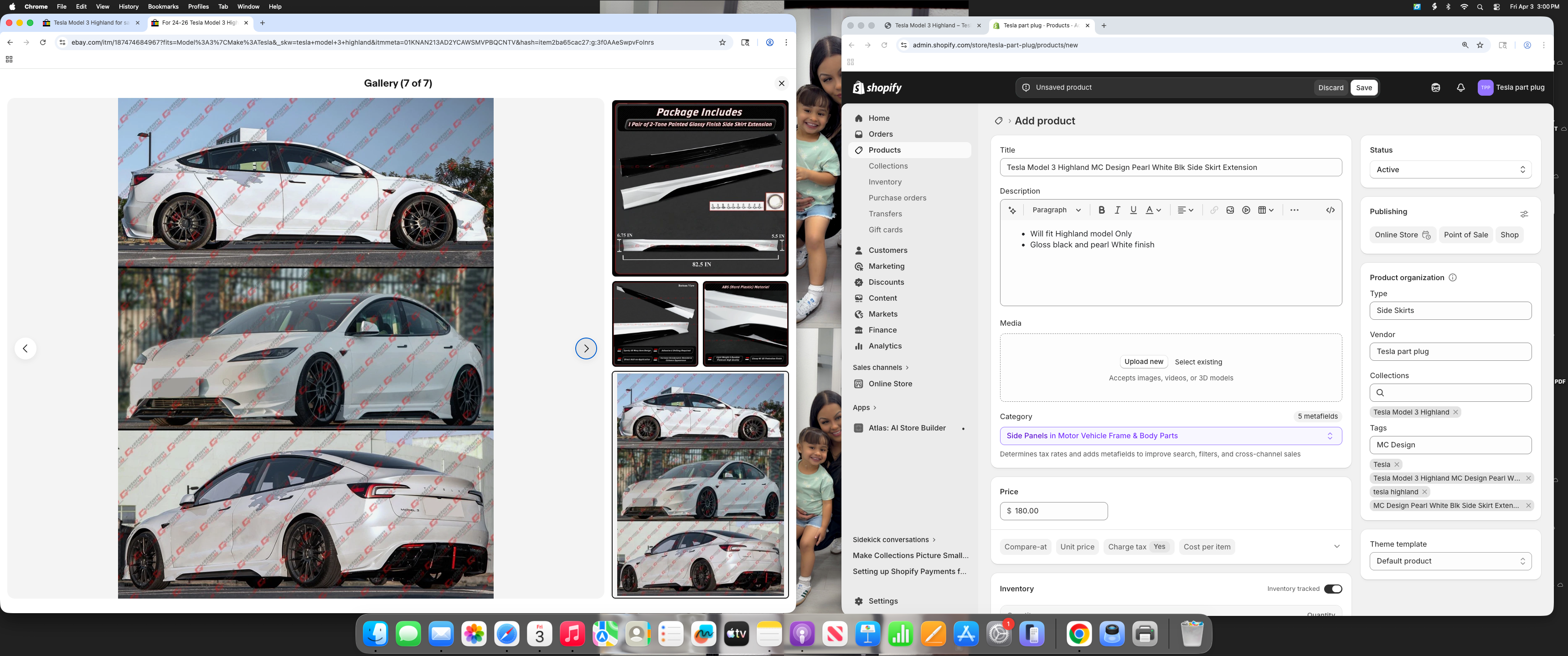1568x656 pixels.
Task: Click the Collections search field
Action: point(1450,393)
